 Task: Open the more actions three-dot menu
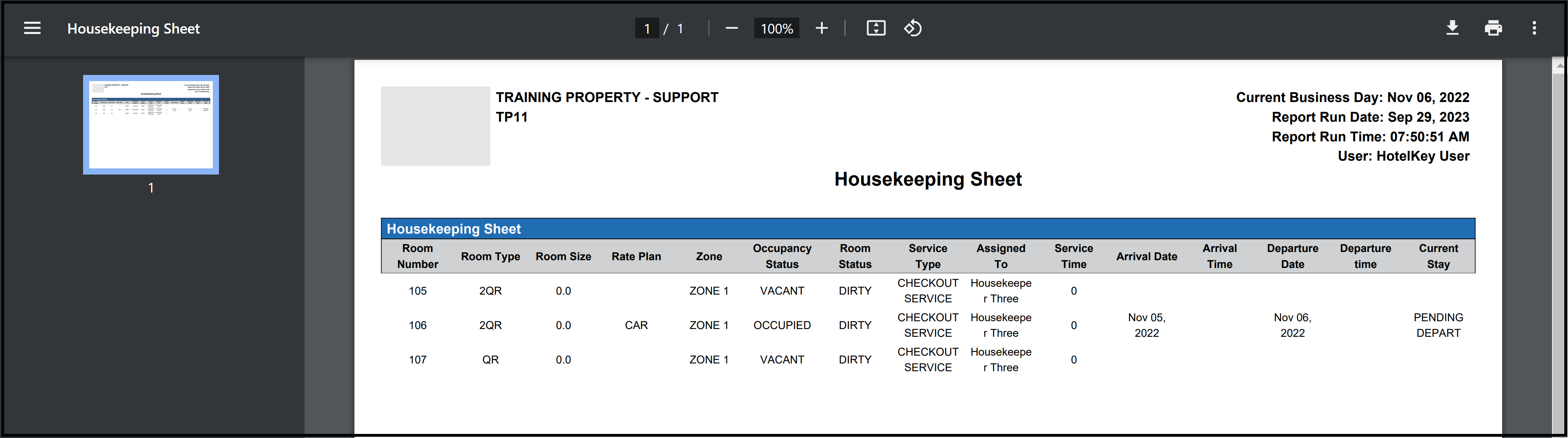point(1534,28)
